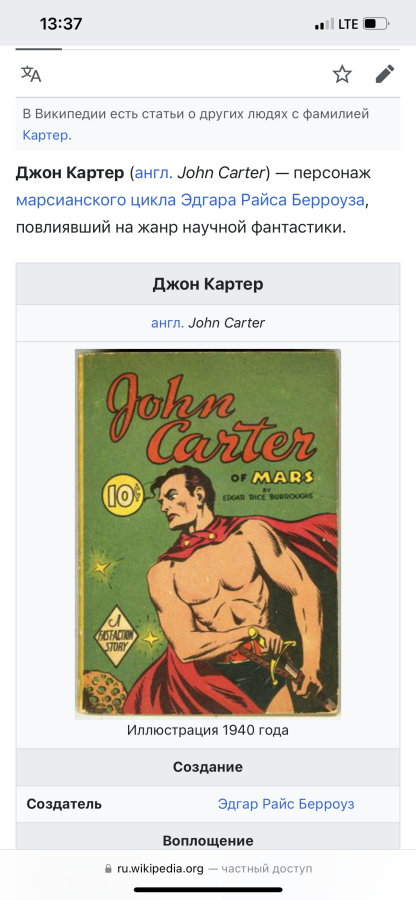Tap the ru.wikipedia.org address bar

point(208,869)
